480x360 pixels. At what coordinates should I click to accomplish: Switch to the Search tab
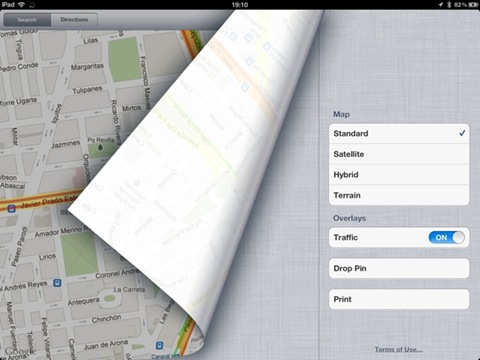pos(27,20)
